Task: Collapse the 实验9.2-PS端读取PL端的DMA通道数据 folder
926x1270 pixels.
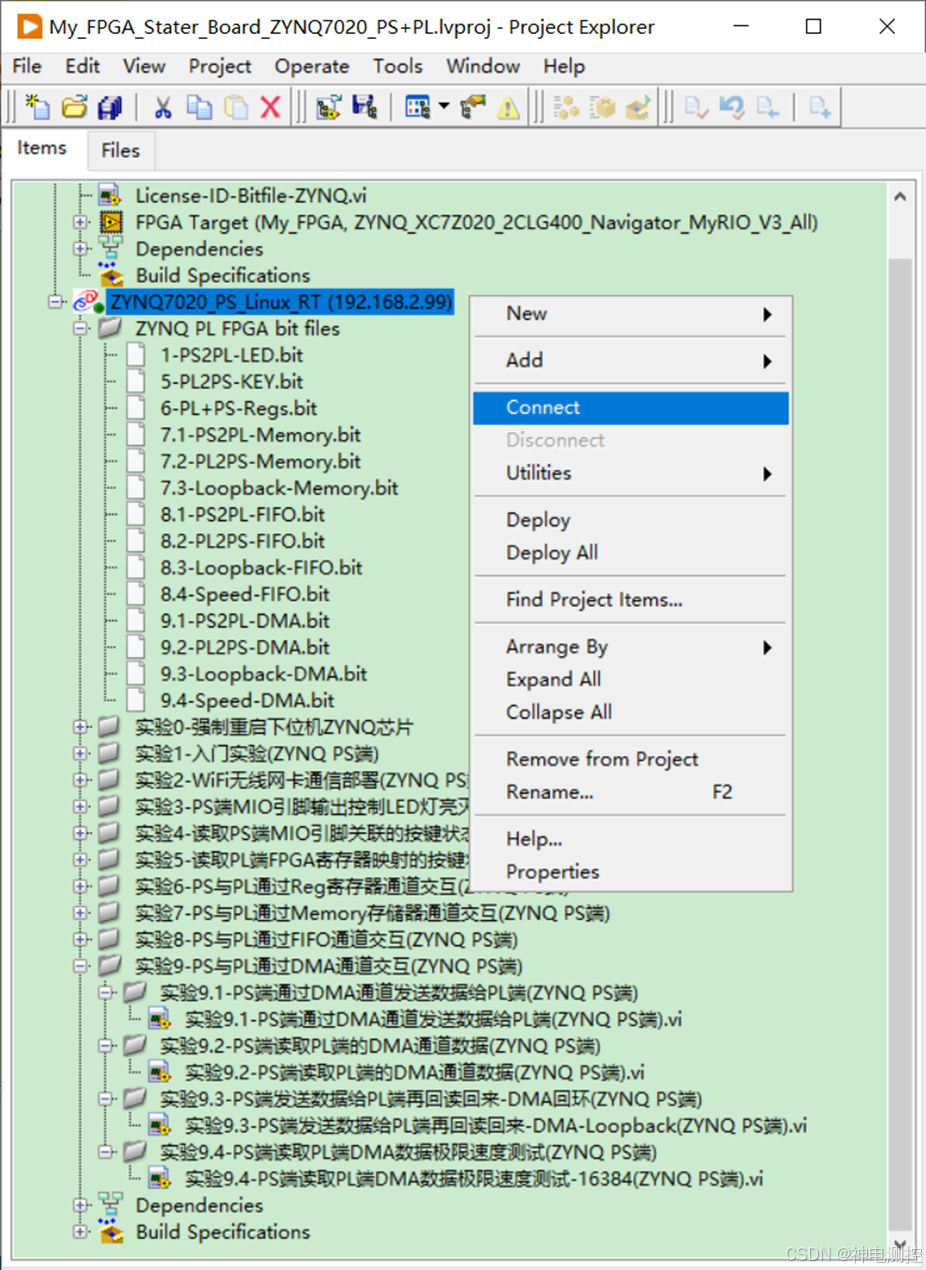Action: (x=106, y=1046)
